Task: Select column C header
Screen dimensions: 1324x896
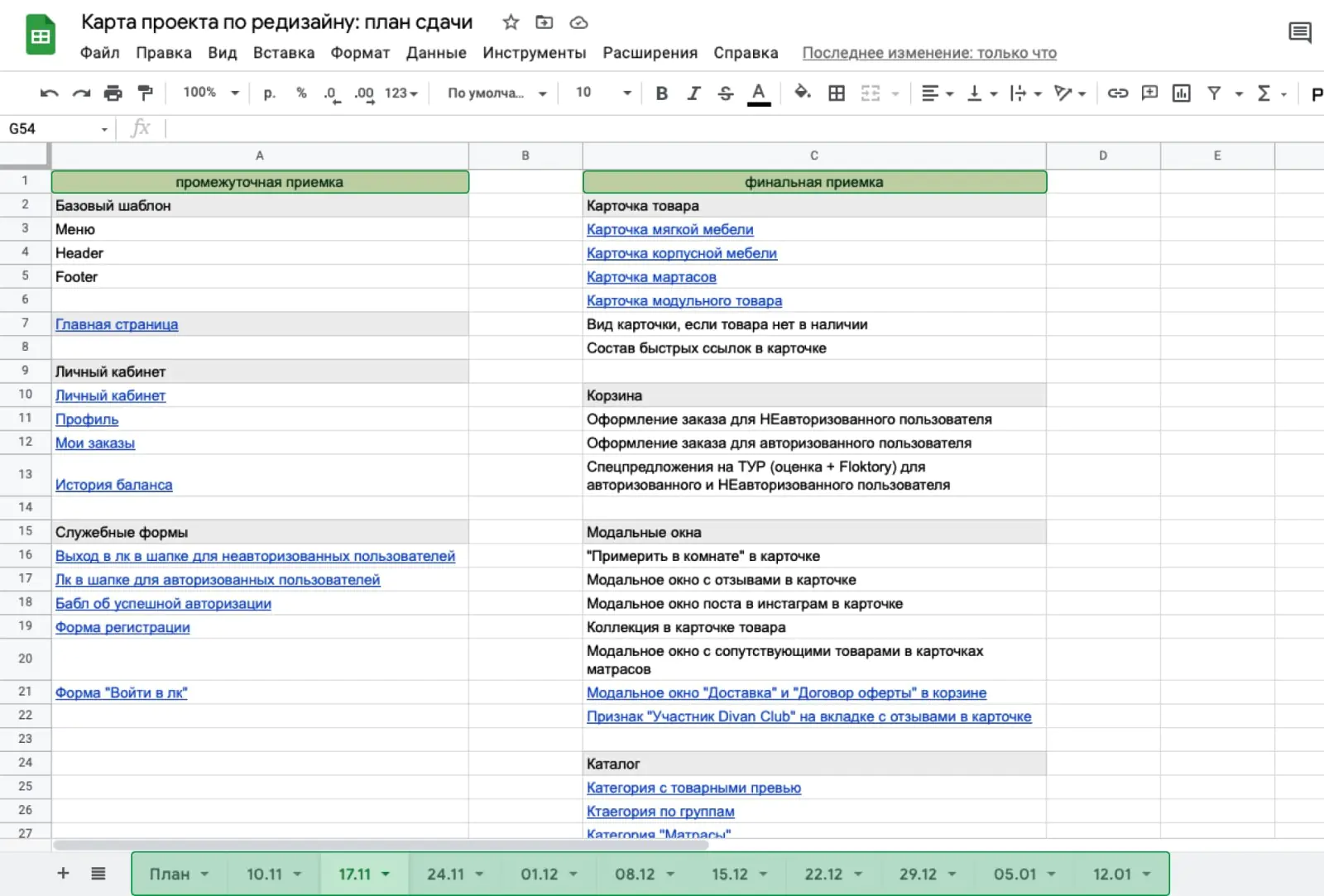Action: 814,156
